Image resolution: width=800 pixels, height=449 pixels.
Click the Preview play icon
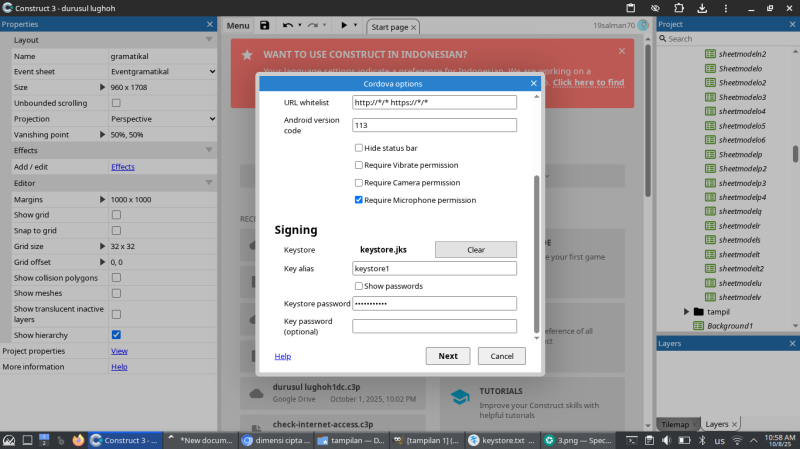point(344,25)
